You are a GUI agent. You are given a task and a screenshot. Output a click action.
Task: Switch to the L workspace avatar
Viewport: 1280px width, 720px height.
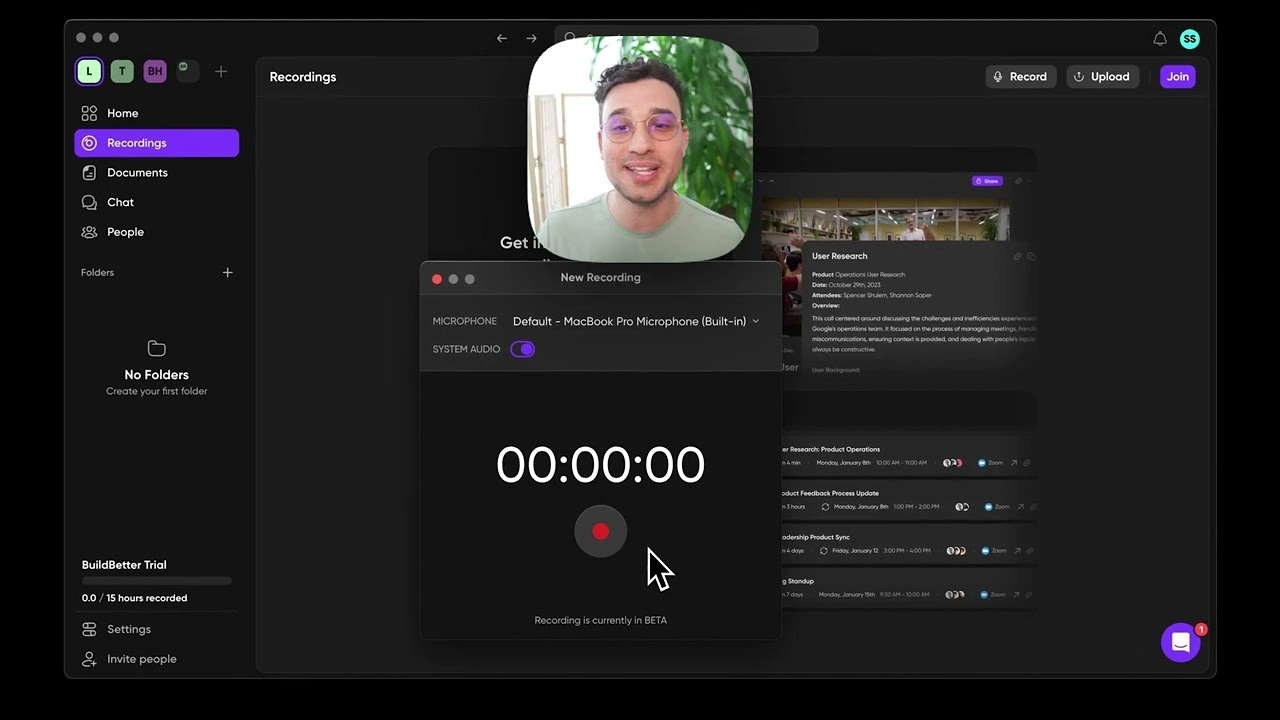(89, 71)
